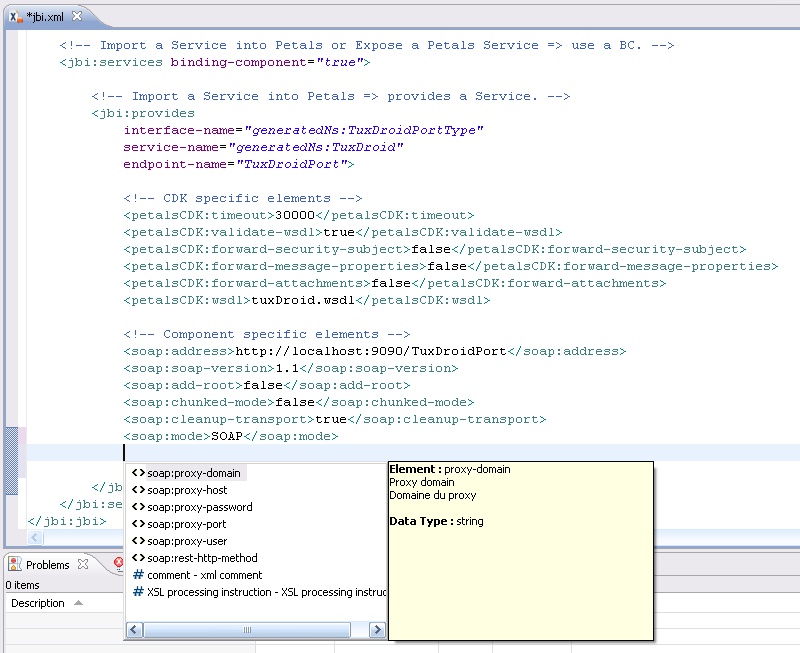Click the suggestion popup's horizontal scrollbar thumb
The height and width of the screenshot is (653, 800).
click(x=246, y=630)
